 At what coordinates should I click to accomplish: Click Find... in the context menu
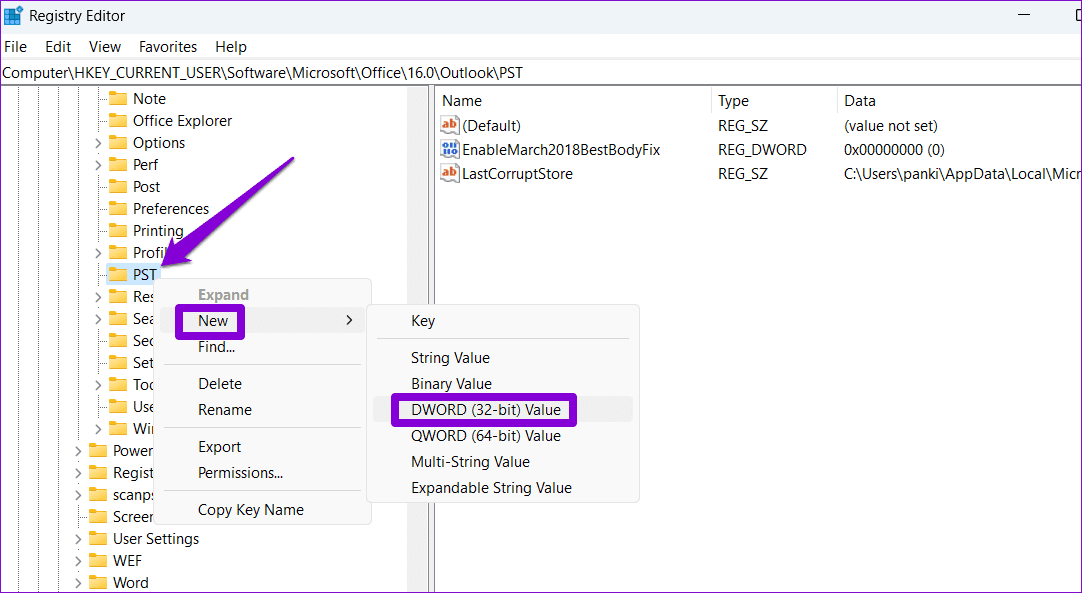(x=214, y=347)
